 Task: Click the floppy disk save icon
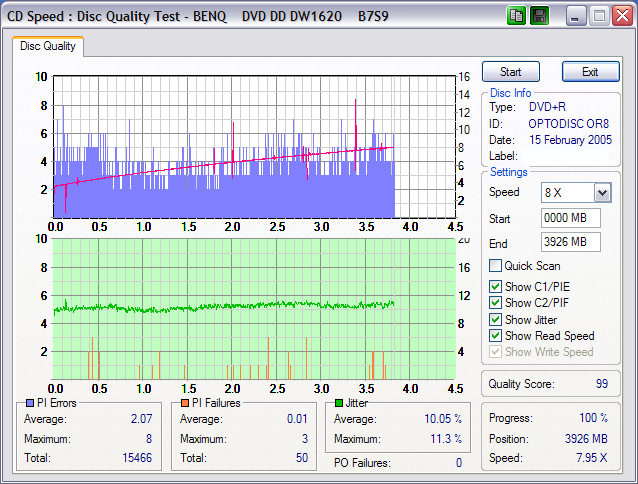coord(540,16)
